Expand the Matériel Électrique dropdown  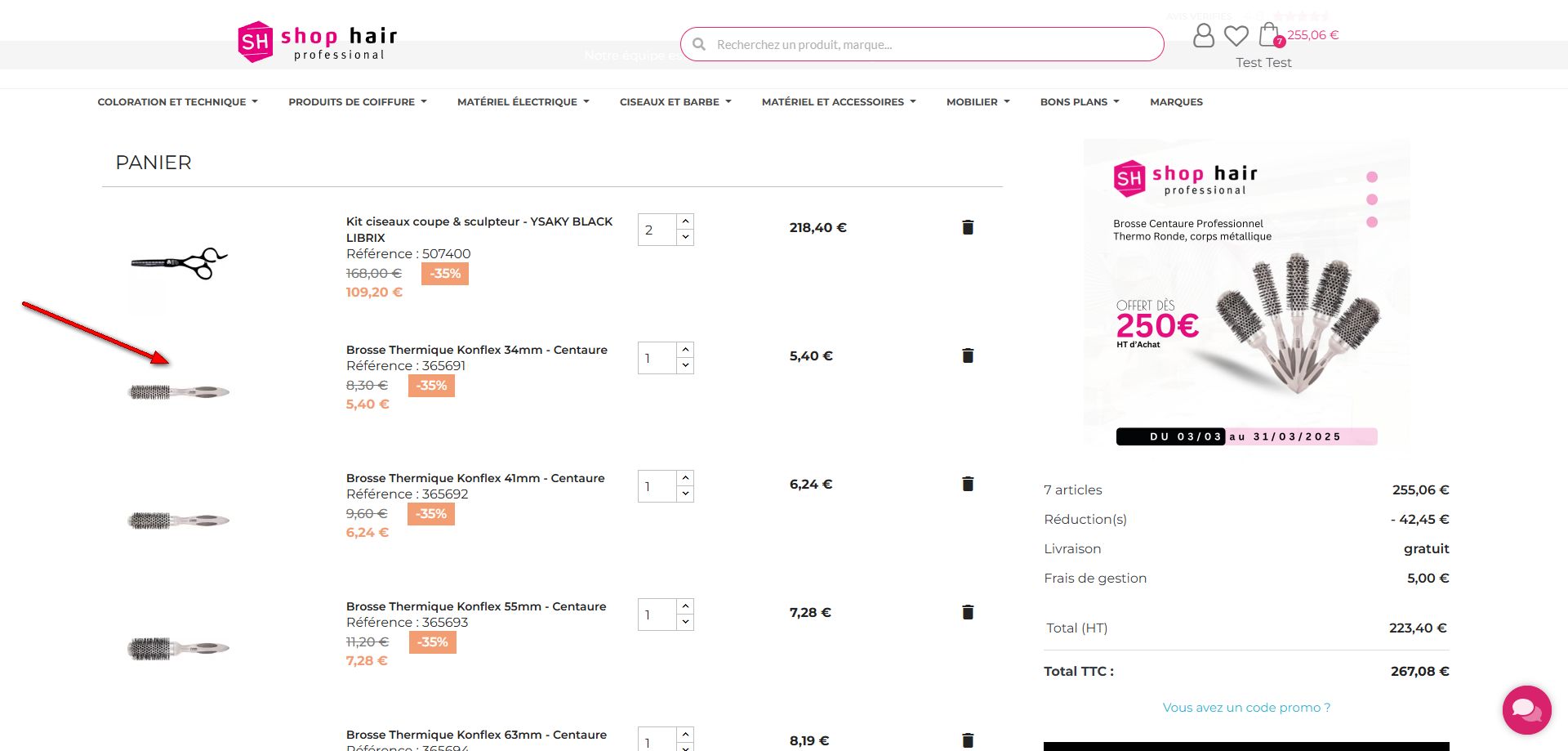523,102
